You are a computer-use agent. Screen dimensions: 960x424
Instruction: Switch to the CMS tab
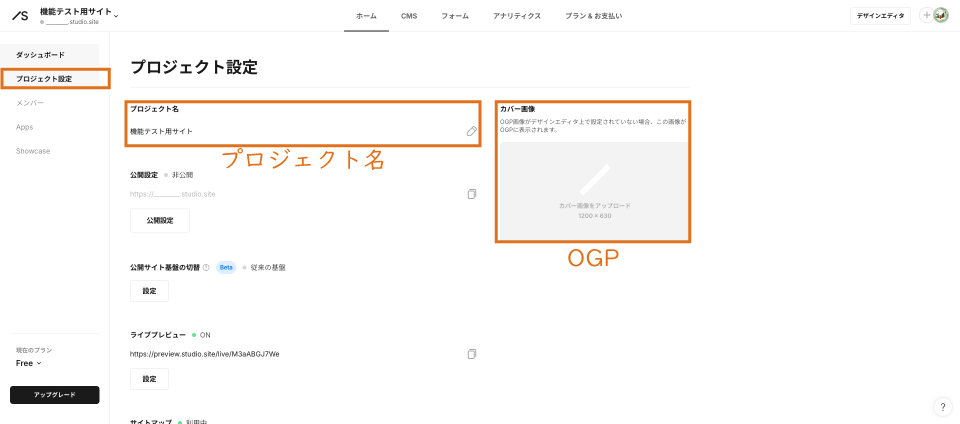tap(409, 16)
